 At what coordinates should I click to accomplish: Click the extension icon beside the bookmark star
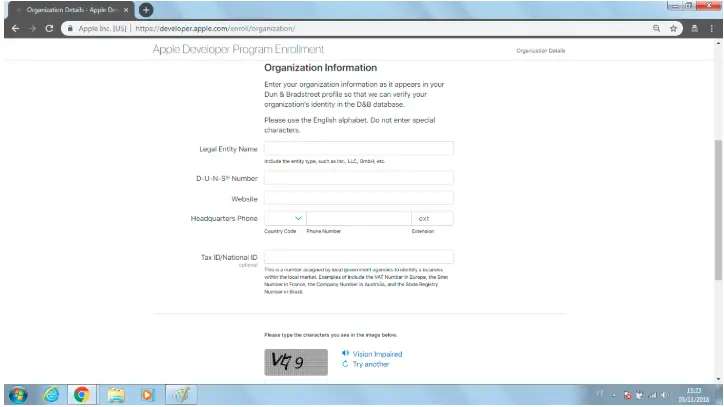click(694, 29)
